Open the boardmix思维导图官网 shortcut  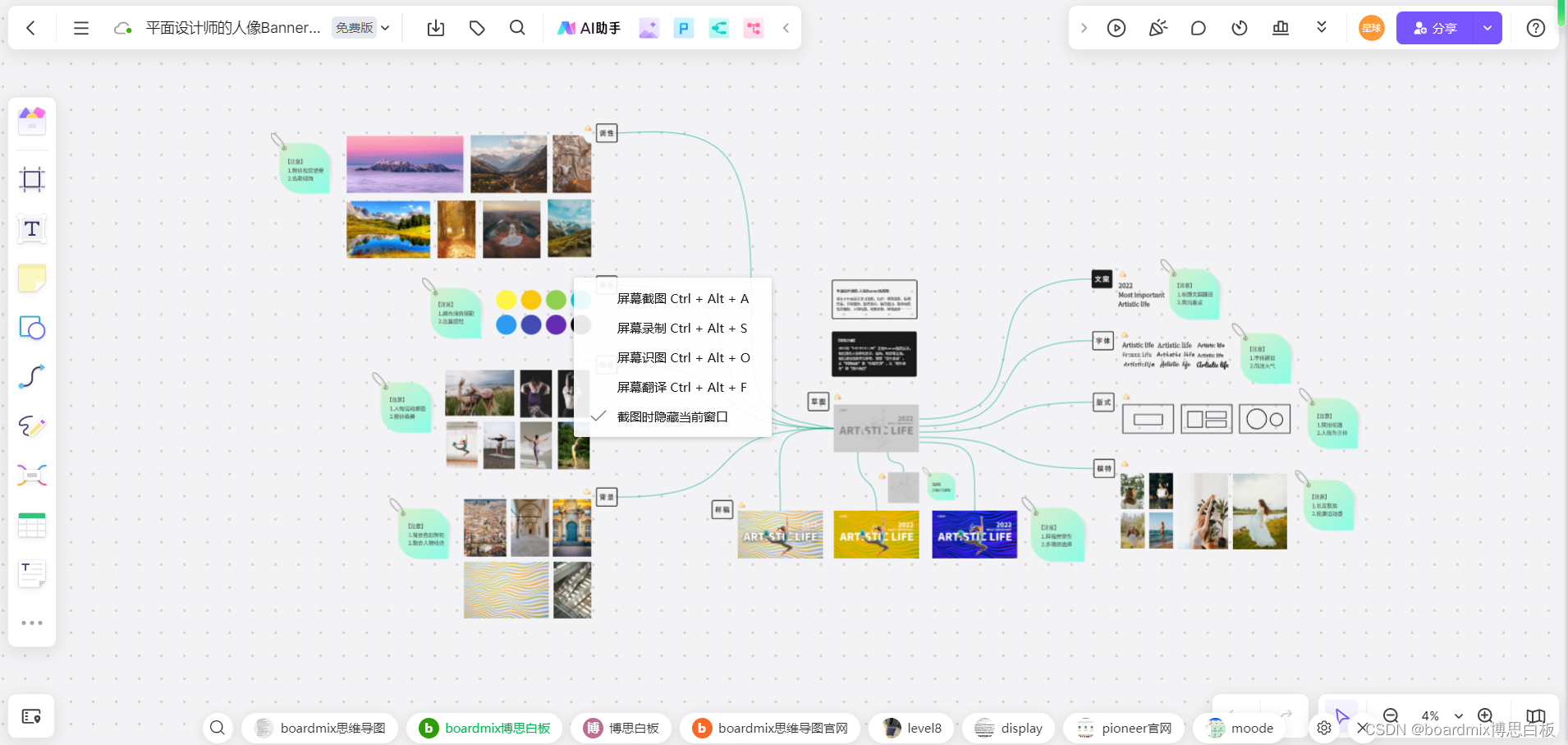[770, 728]
